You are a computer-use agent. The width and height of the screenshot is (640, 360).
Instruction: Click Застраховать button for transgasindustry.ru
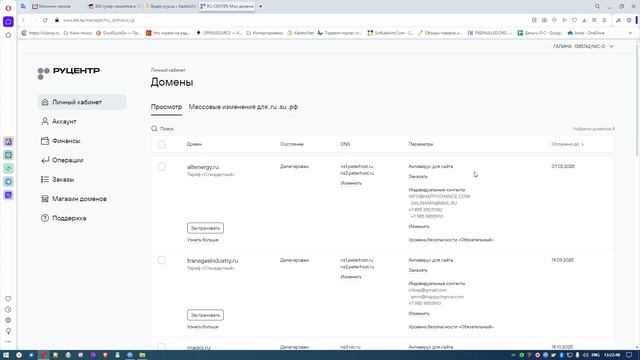[205, 315]
